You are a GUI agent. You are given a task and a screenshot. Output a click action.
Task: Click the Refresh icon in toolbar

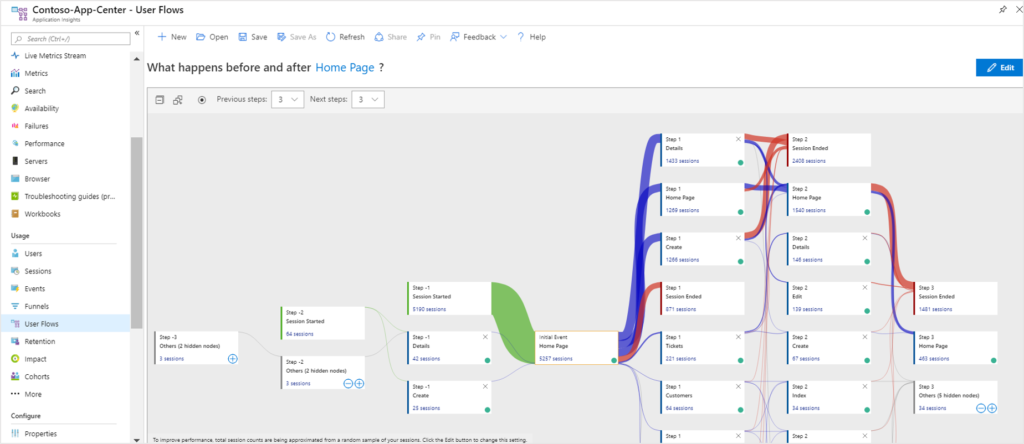tap(330, 37)
